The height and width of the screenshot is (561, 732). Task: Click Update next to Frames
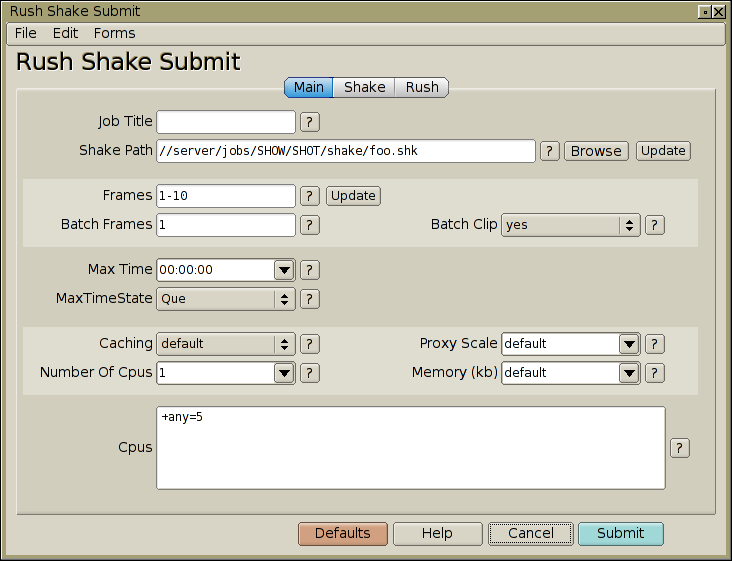pos(353,196)
